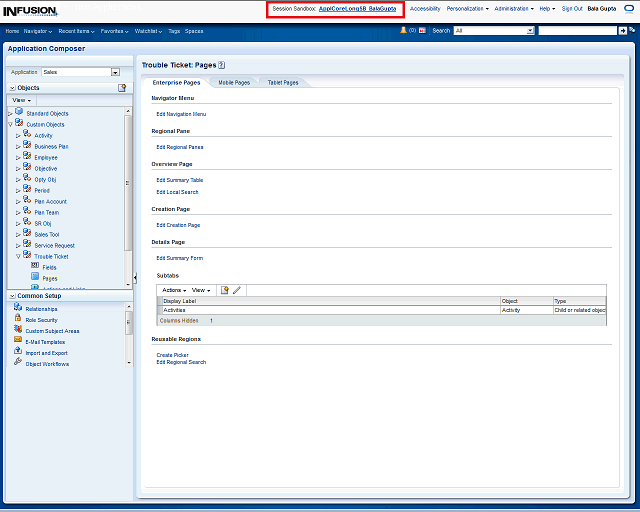Open the Actions menu in Subtabs
640x512 pixels.
coord(173,290)
